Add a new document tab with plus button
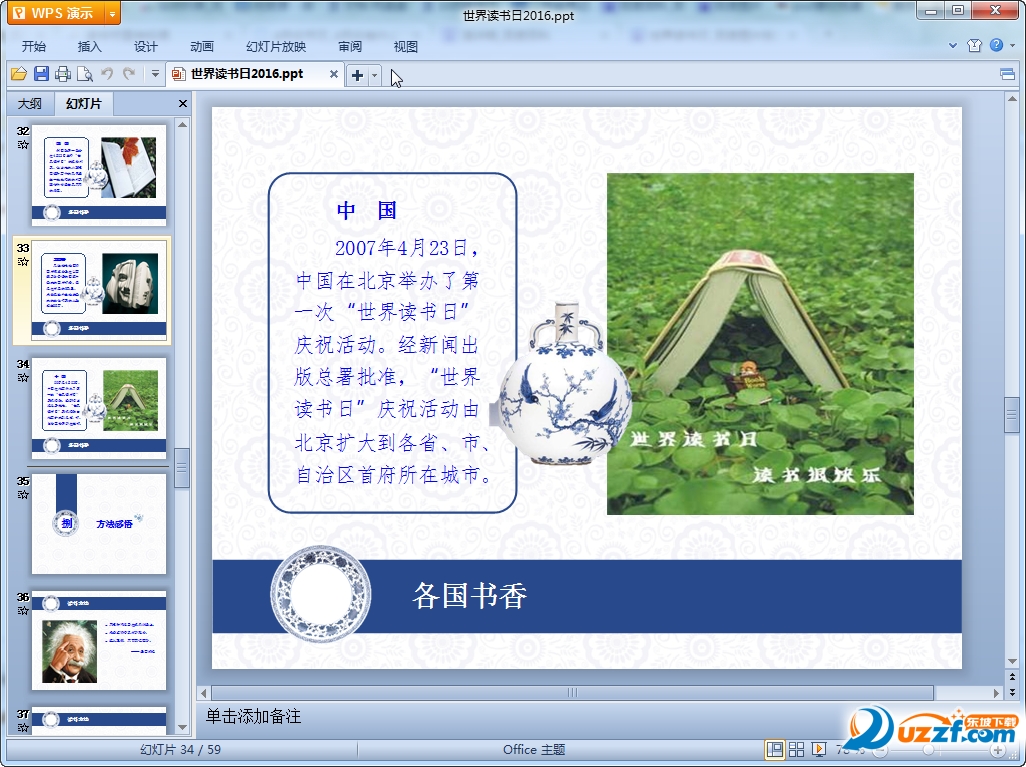Viewport: 1026px width, 767px height. pos(357,75)
